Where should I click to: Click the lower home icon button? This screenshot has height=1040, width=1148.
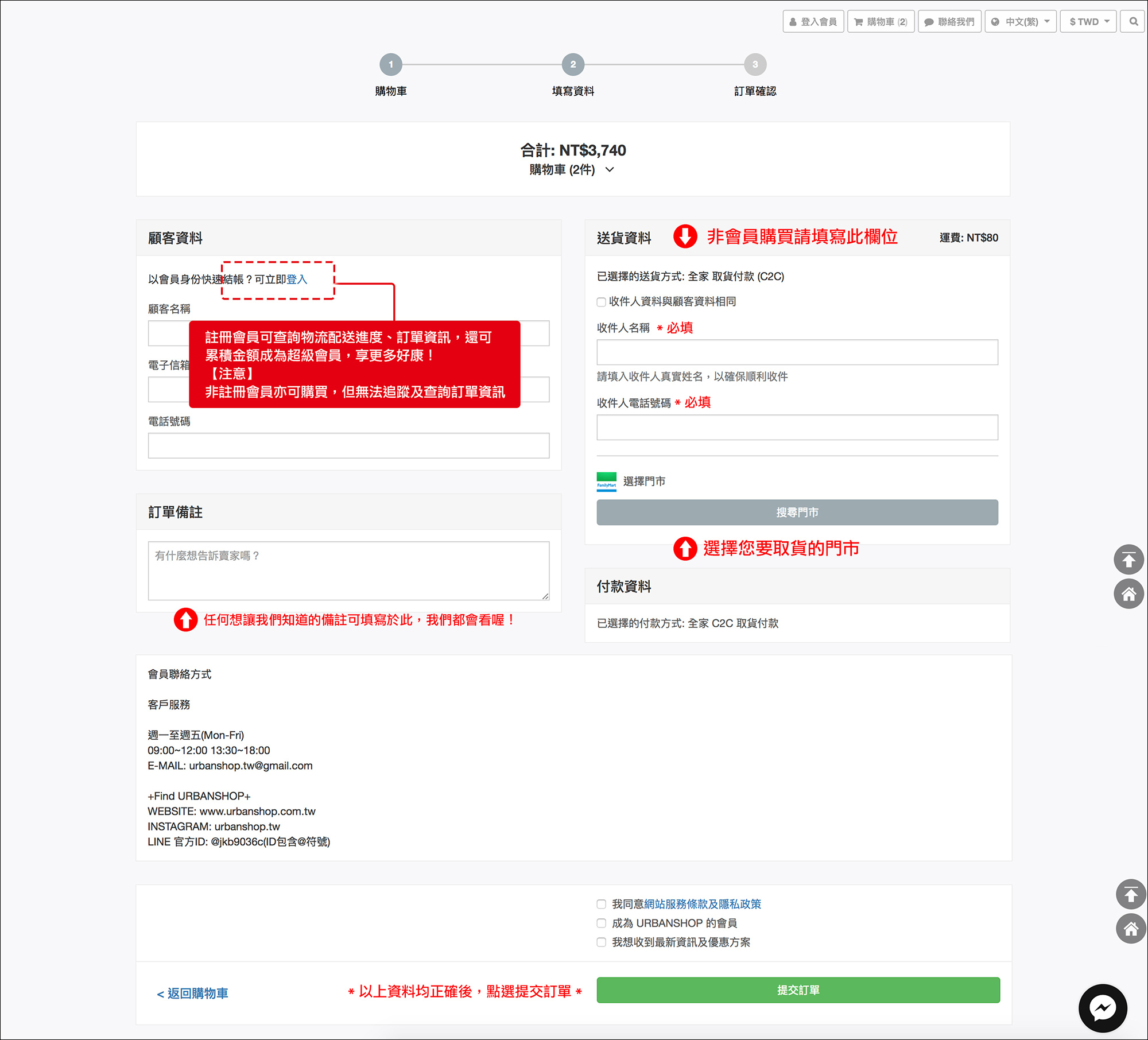pos(1130,929)
